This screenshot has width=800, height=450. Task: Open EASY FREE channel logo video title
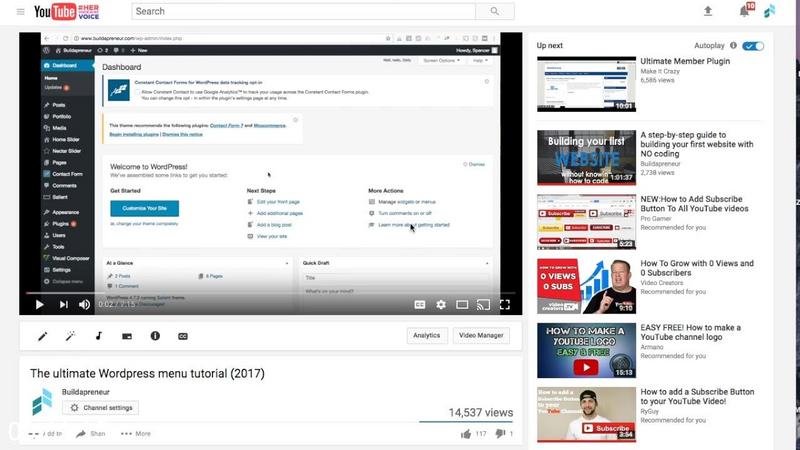691,332
